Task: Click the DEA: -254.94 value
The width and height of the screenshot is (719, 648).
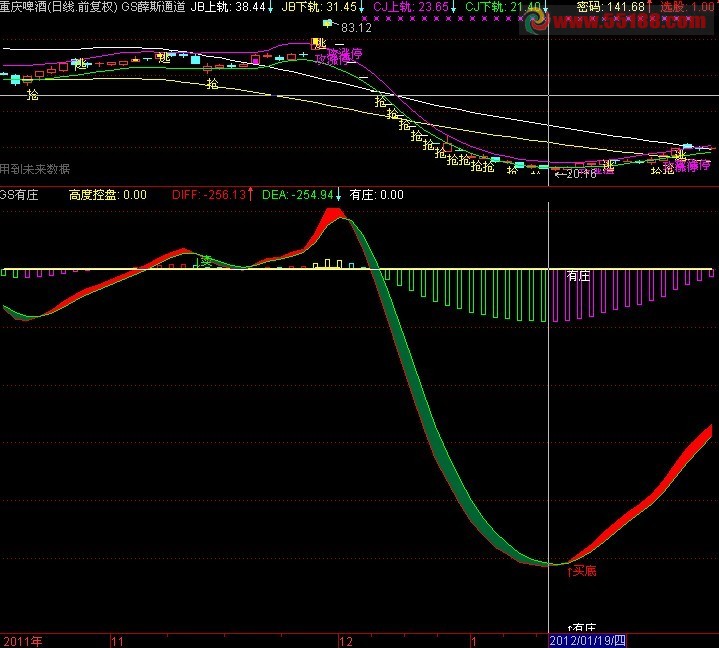Action: [298, 195]
